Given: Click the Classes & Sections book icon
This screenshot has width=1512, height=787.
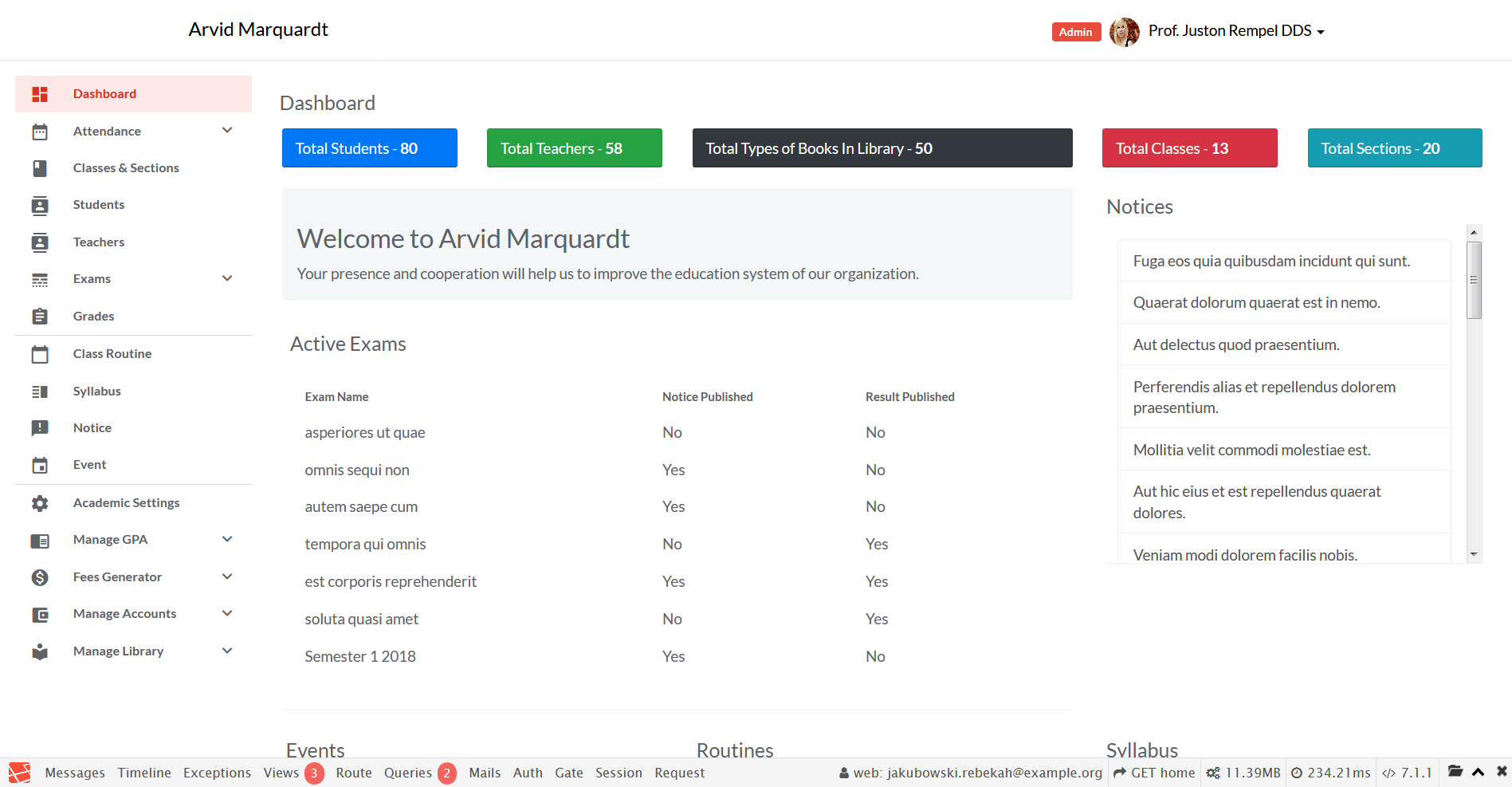Looking at the screenshot, I should pos(40,168).
